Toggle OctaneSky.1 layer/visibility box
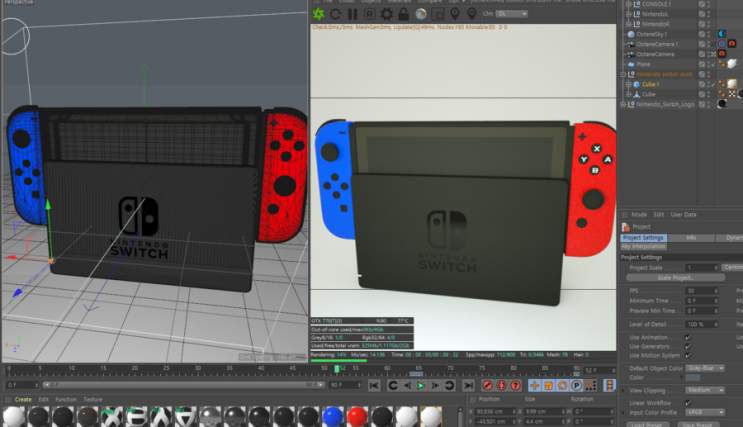 [702, 34]
